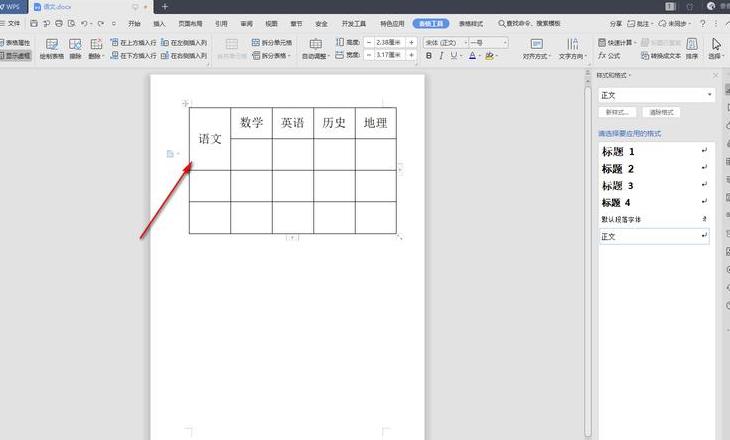Click the 语文 table cell
This screenshot has height=440, width=730.
[x=210, y=139]
